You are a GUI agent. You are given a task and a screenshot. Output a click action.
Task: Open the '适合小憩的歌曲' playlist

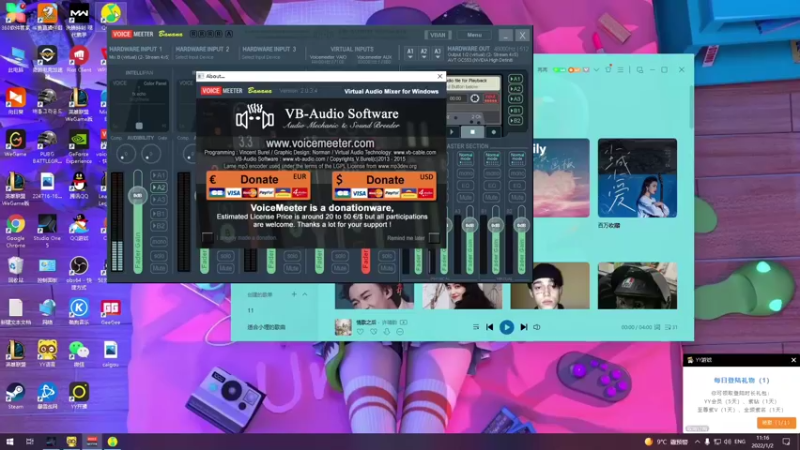(x=266, y=327)
